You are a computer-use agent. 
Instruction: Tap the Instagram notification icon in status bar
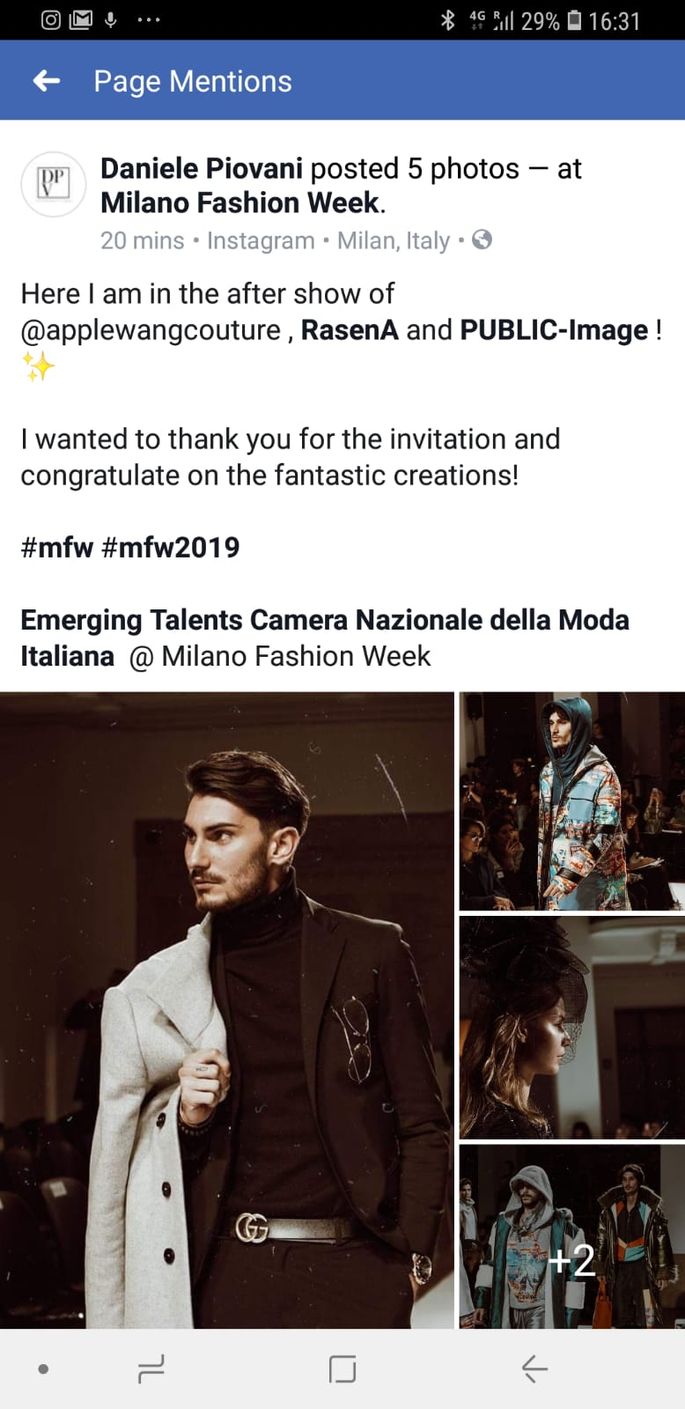51,20
